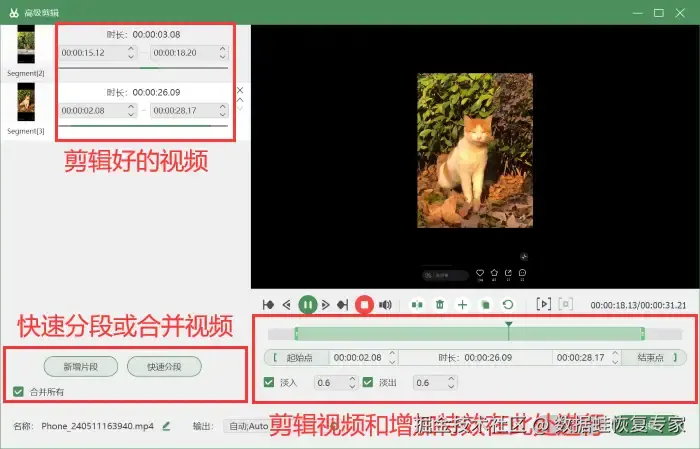Viewport: 700px width, 449px height.
Task: Step forward one frame
Action: tap(325, 305)
